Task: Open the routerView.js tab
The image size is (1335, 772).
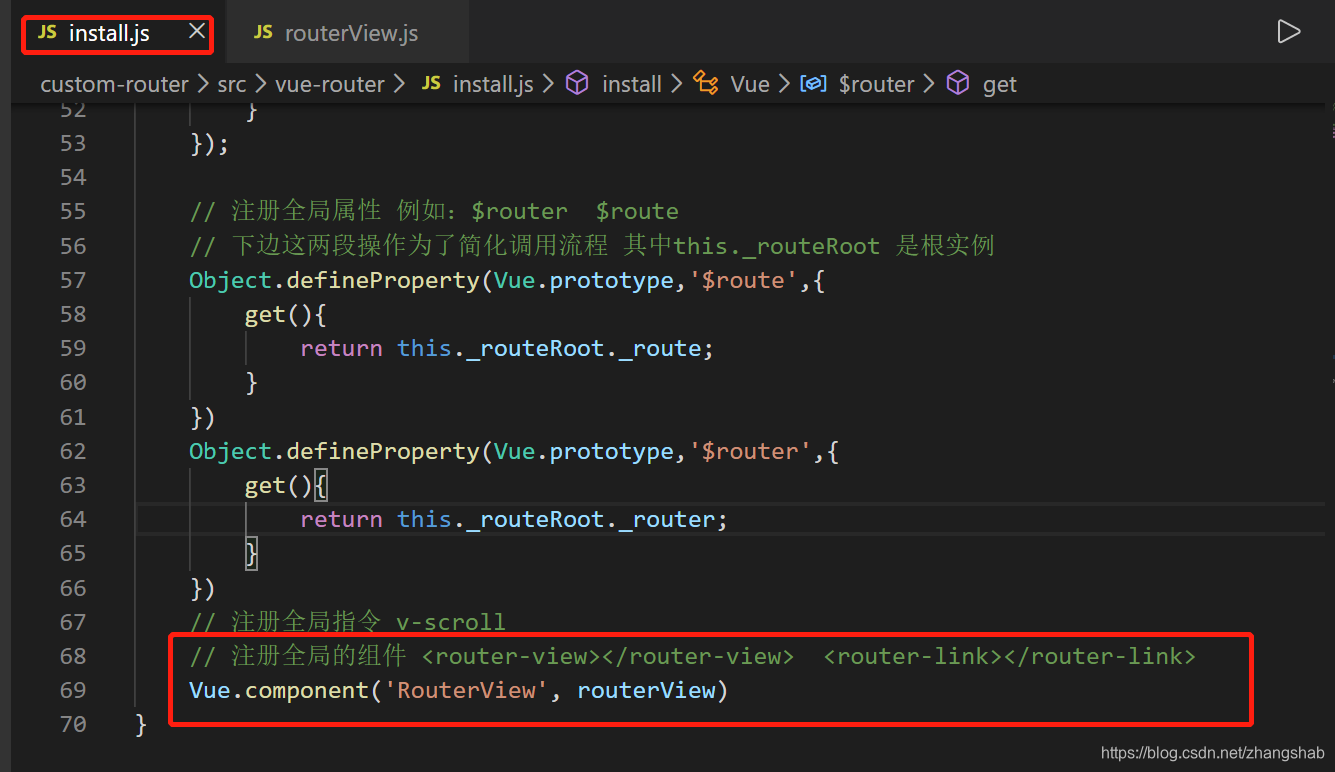Action: point(346,33)
